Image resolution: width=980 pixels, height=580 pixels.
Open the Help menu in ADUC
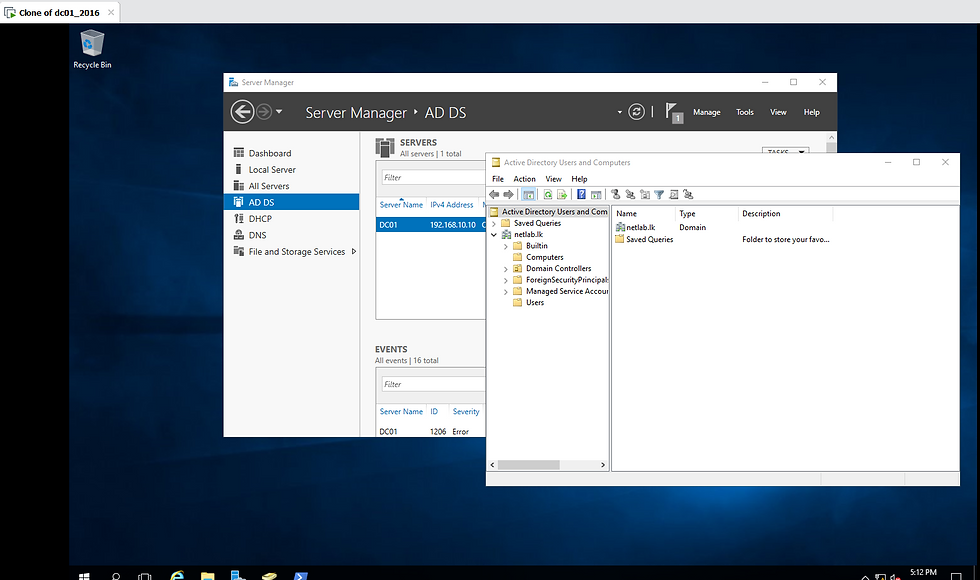pyautogui.click(x=579, y=179)
